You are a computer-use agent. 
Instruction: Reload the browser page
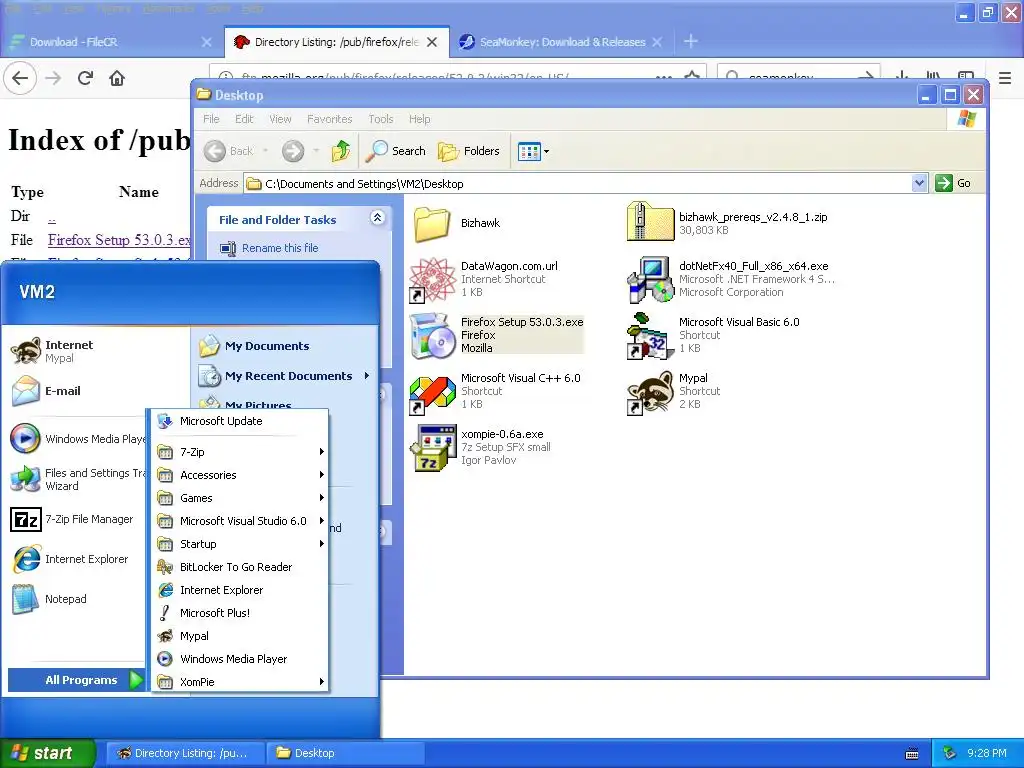click(x=85, y=78)
